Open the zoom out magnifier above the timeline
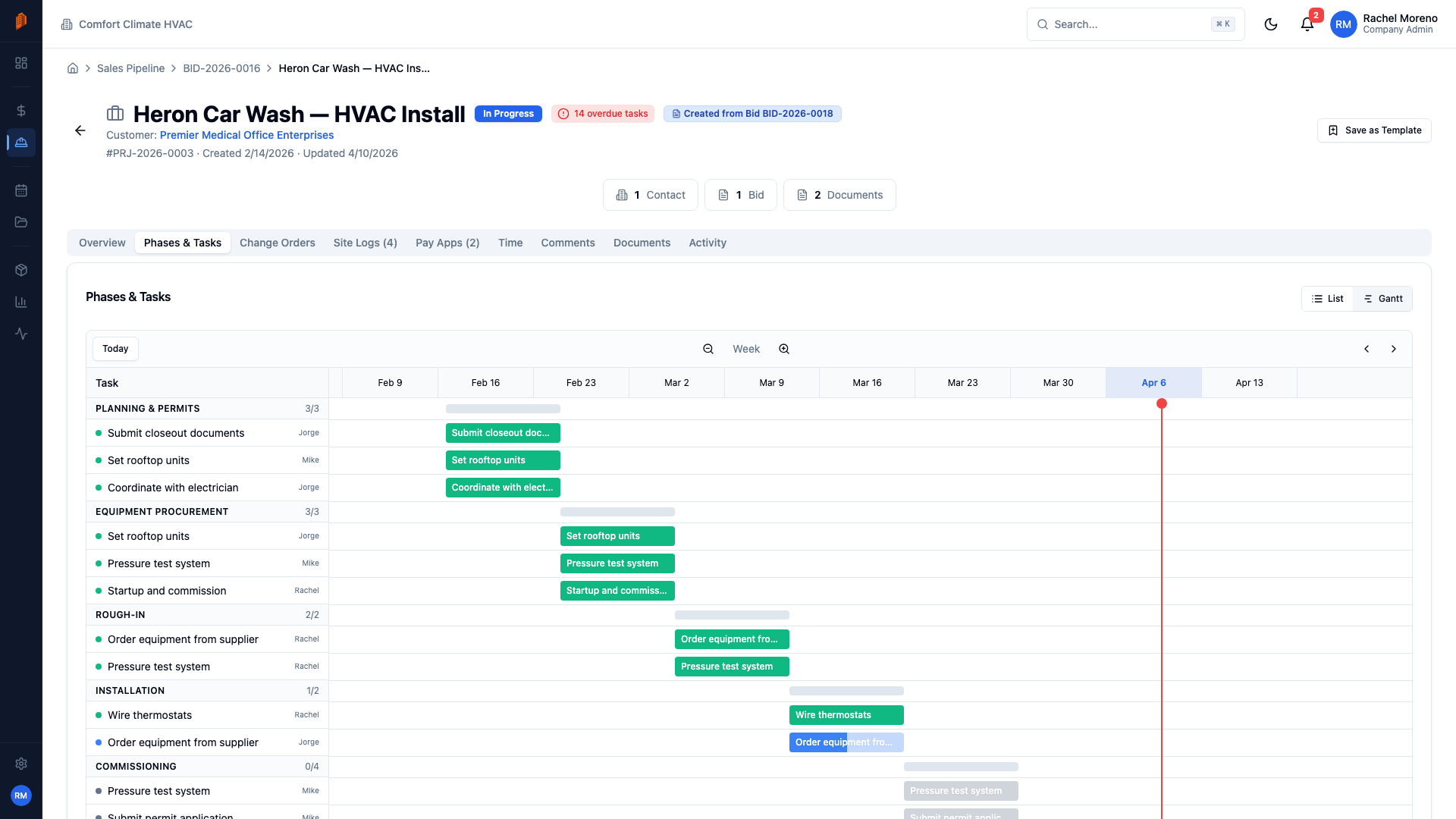Screen dimensions: 1456x819 click(708, 348)
